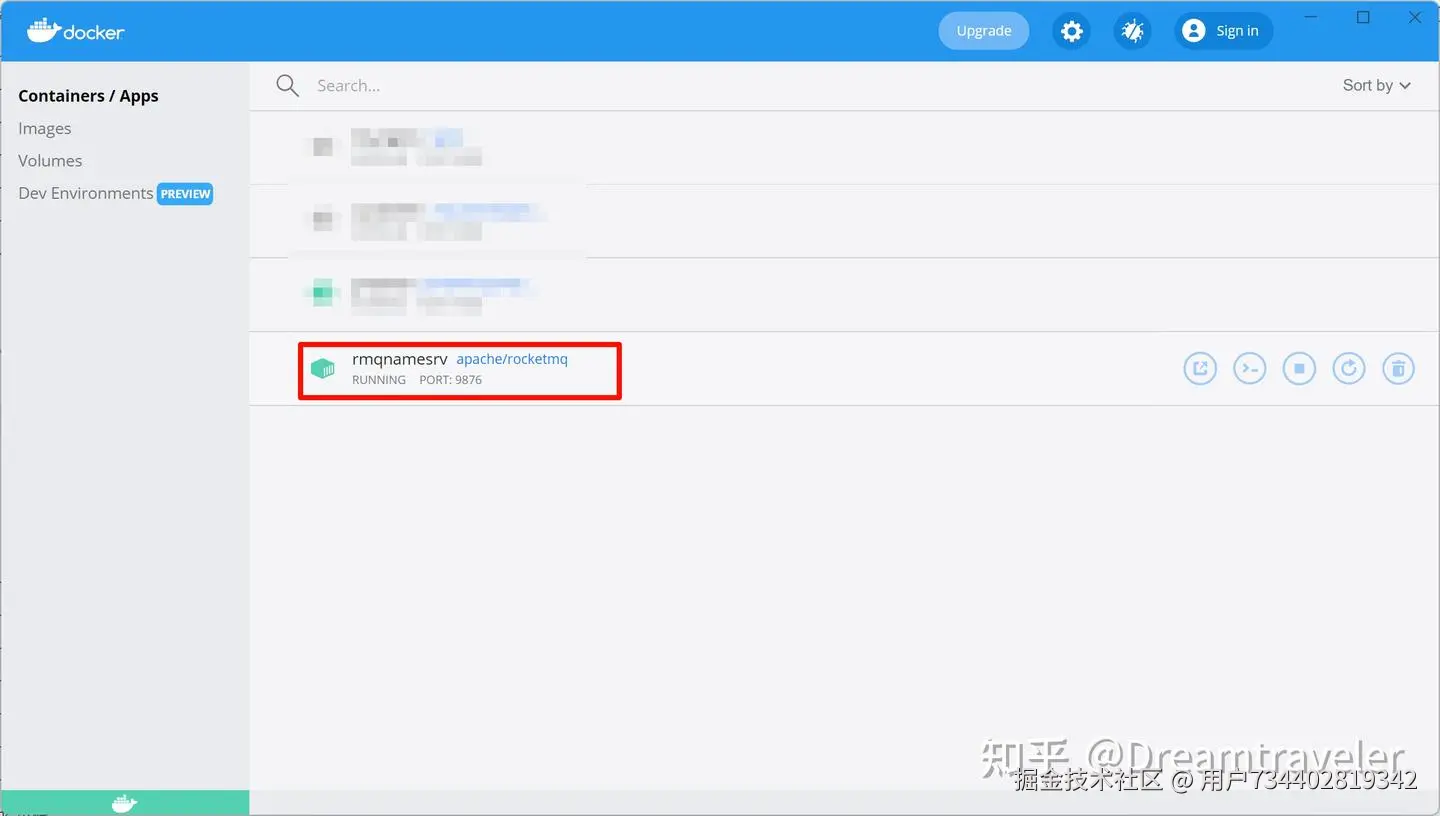Viewport: 1440px width, 816px height.
Task: Click the search magnifier icon
Action: click(288, 86)
